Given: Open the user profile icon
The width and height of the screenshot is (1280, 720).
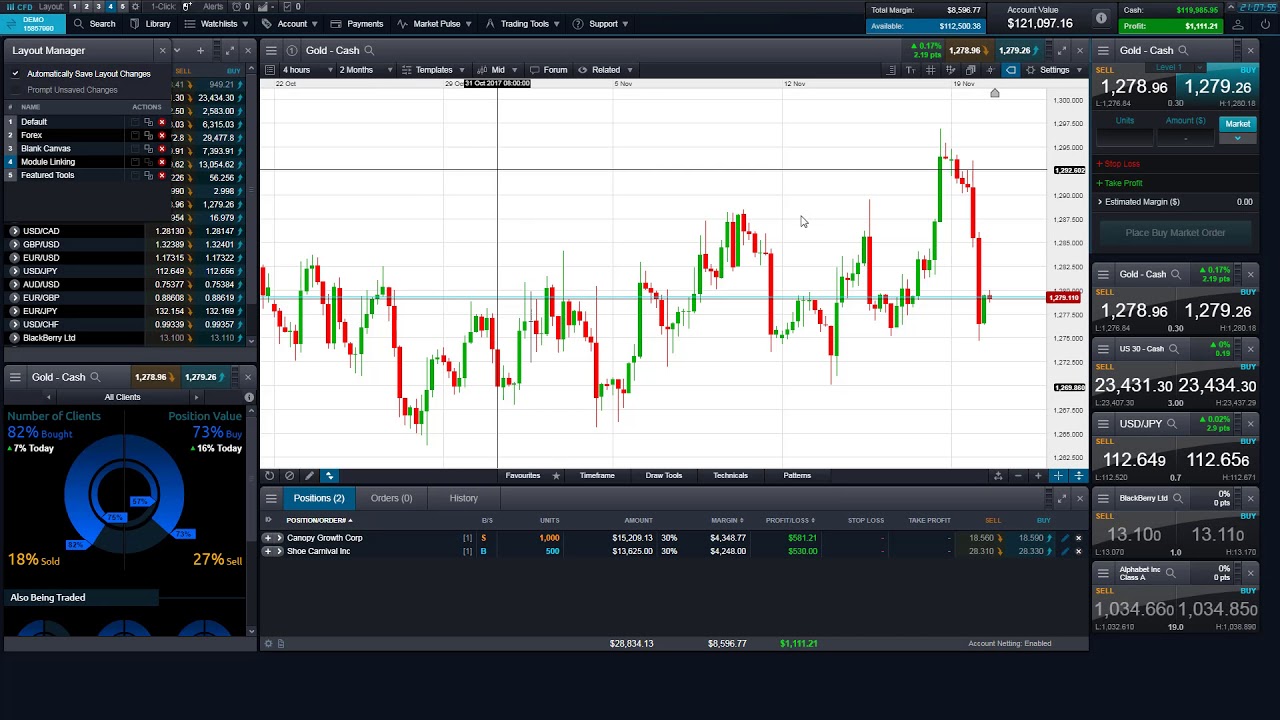Looking at the screenshot, I should [x=1238, y=25].
